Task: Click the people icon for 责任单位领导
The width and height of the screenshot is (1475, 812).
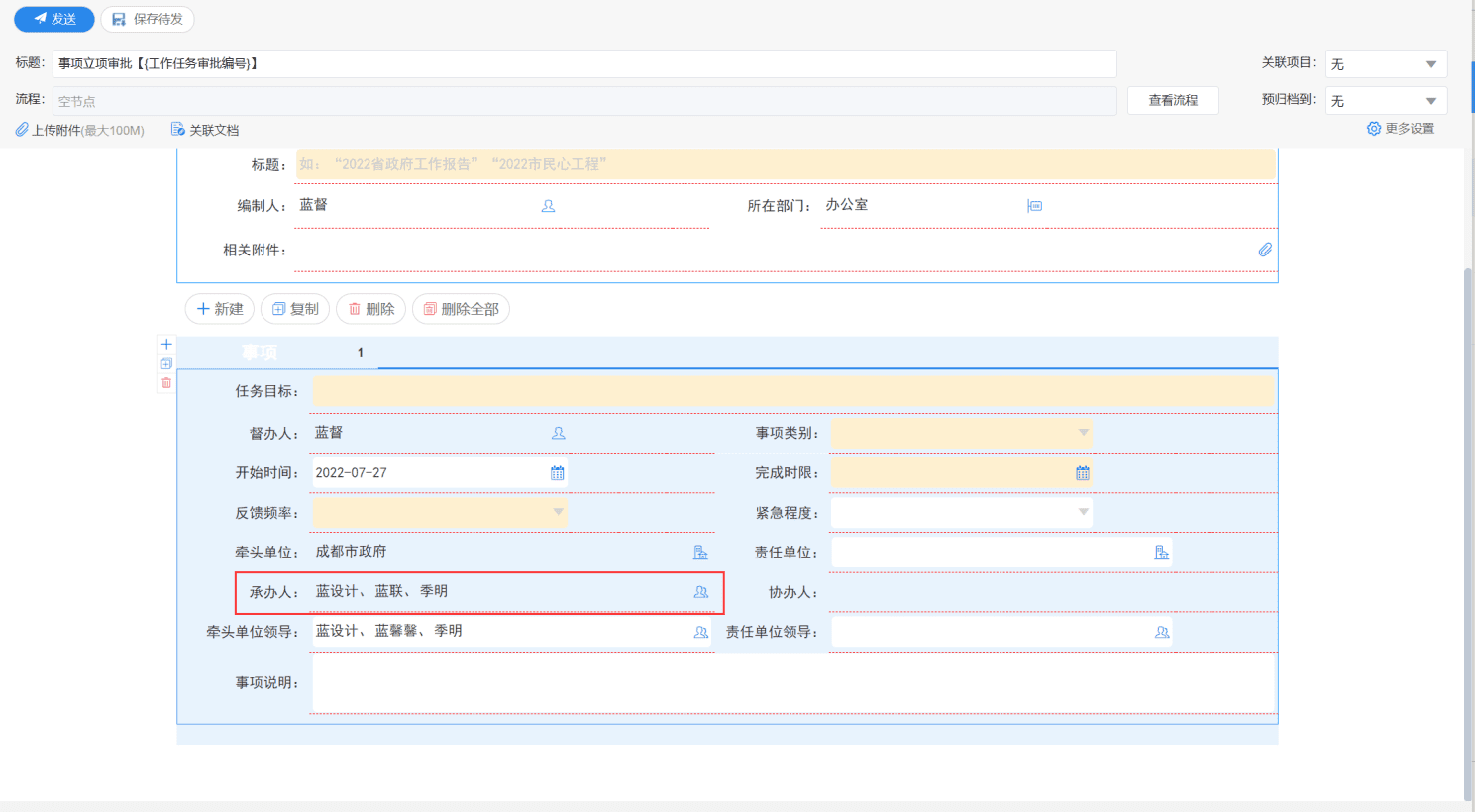Action: pyautogui.click(x=1162, y=632)
